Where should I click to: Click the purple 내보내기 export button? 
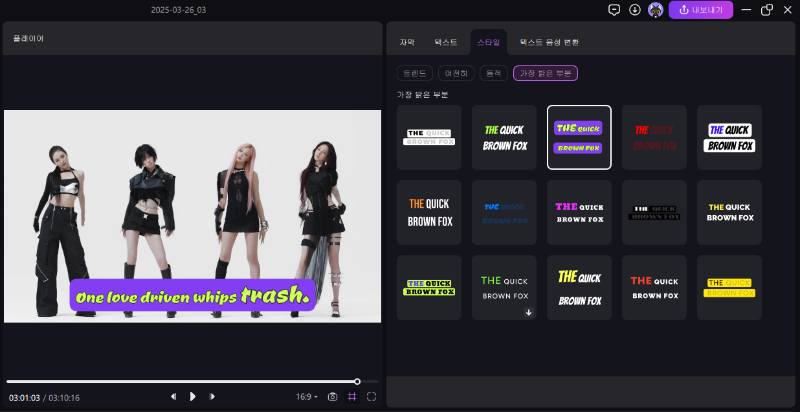[701, 10]
